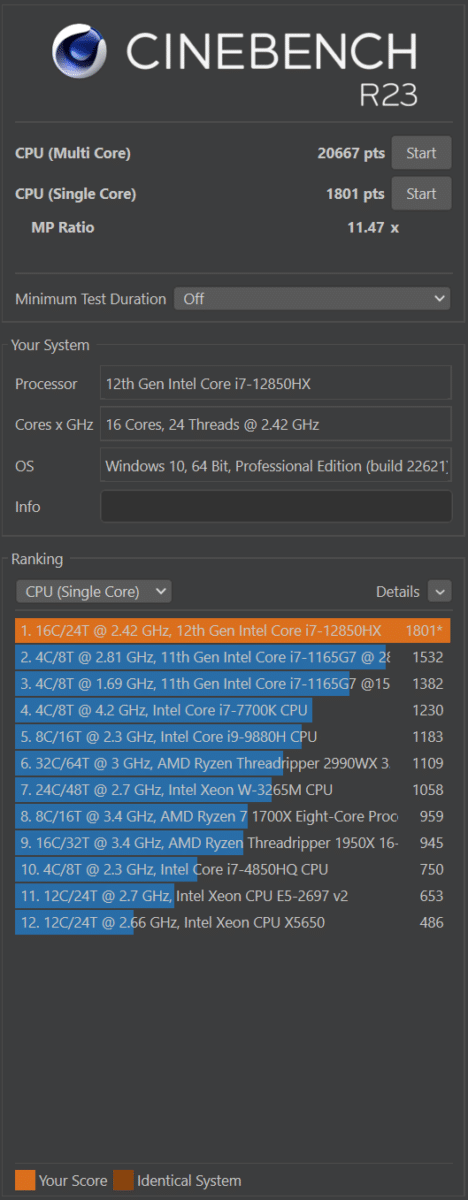
Task: Select ranking entry for i7-1165G7 at 2.81 GHz
Action: [x=233, y=657]
